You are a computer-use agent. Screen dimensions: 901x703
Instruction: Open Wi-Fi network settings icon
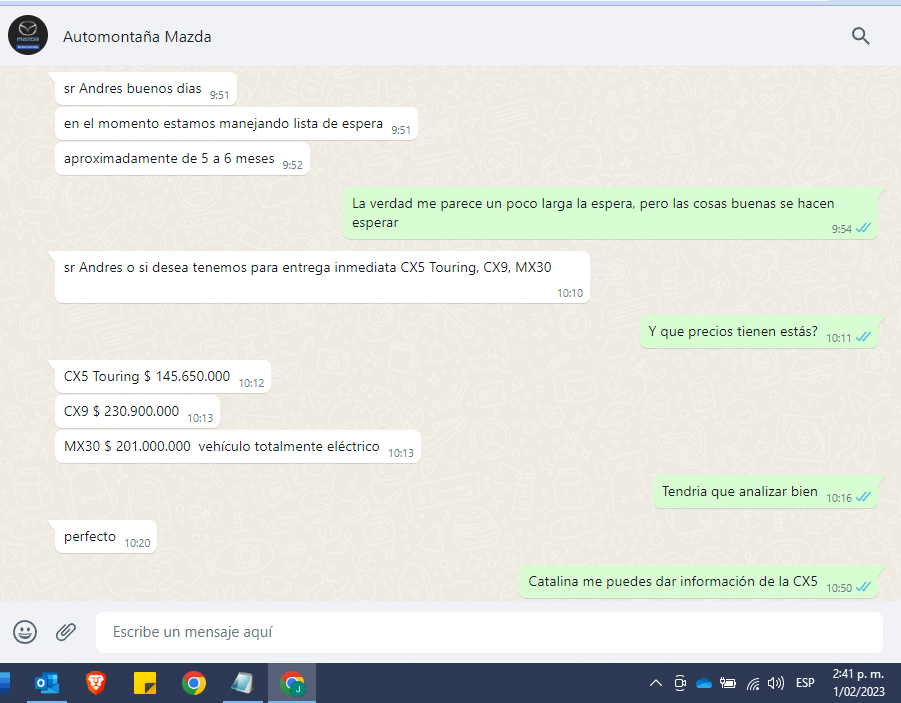click(753, 683)
